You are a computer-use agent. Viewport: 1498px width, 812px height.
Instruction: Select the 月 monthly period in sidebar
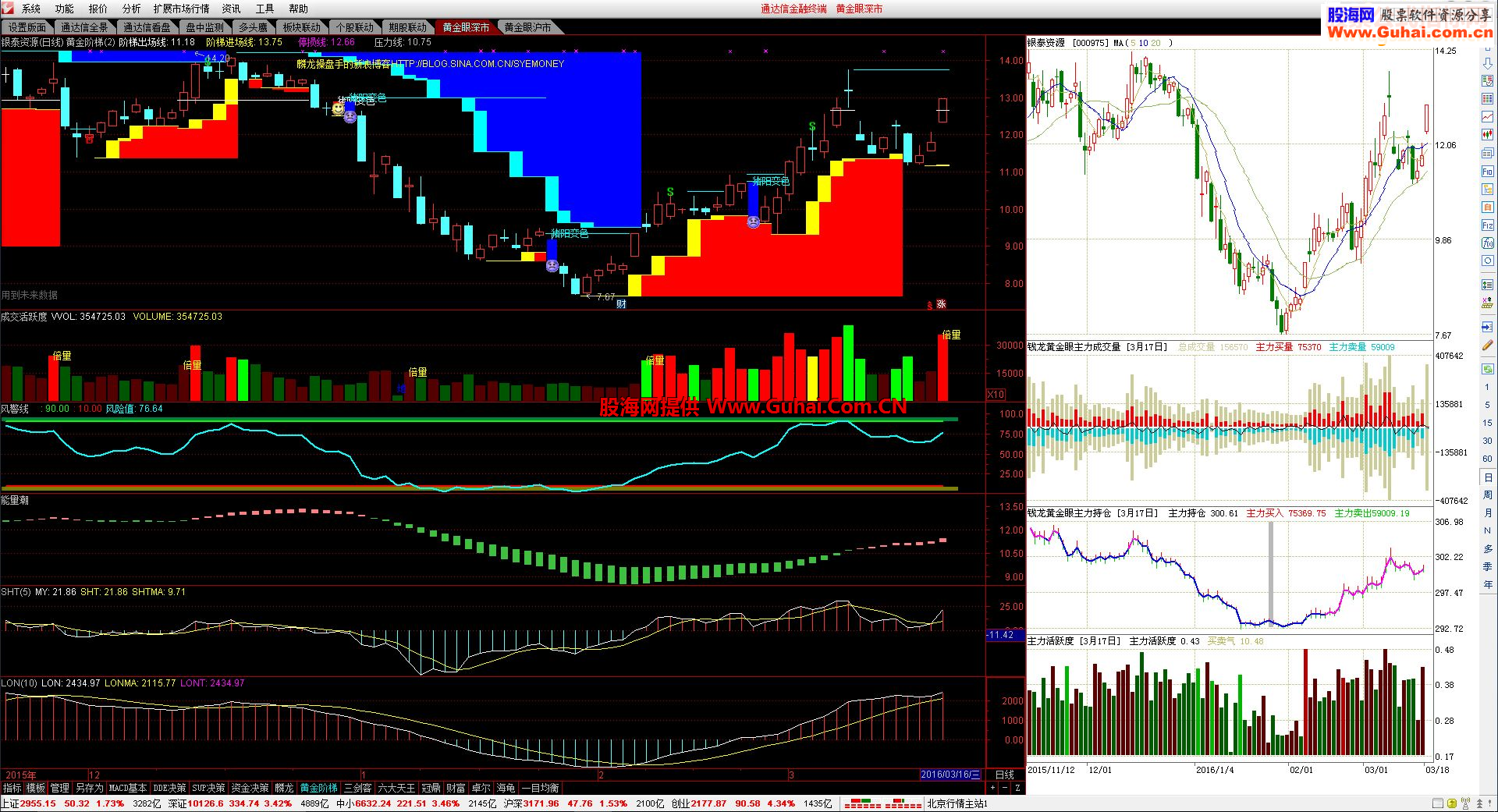tap(1487, 512)
